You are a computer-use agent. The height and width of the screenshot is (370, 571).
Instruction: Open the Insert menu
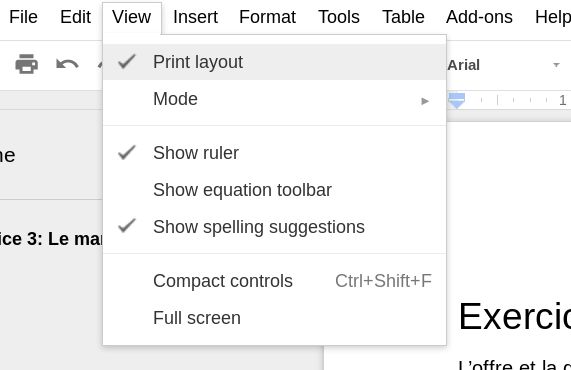coord(195,17)
